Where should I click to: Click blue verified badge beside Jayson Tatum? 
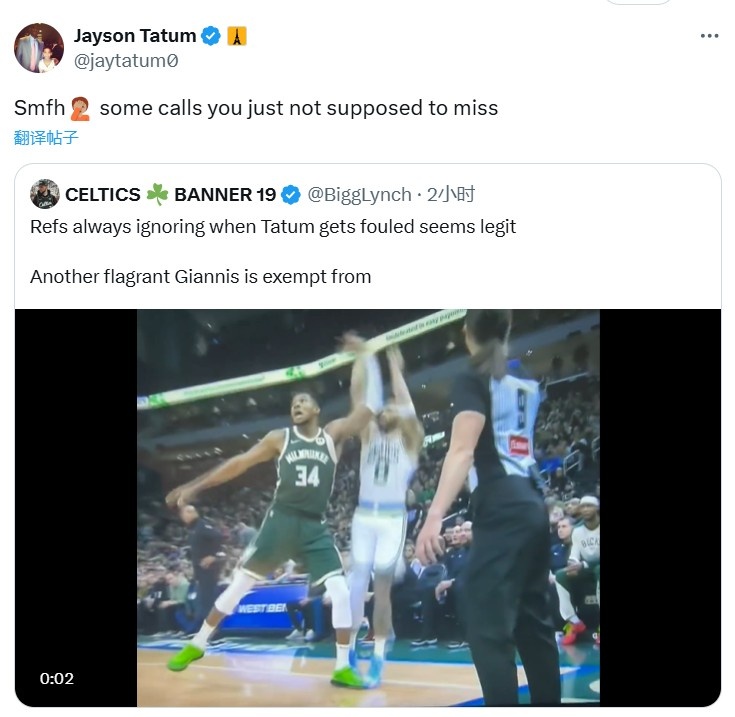[x=212, y=36]
